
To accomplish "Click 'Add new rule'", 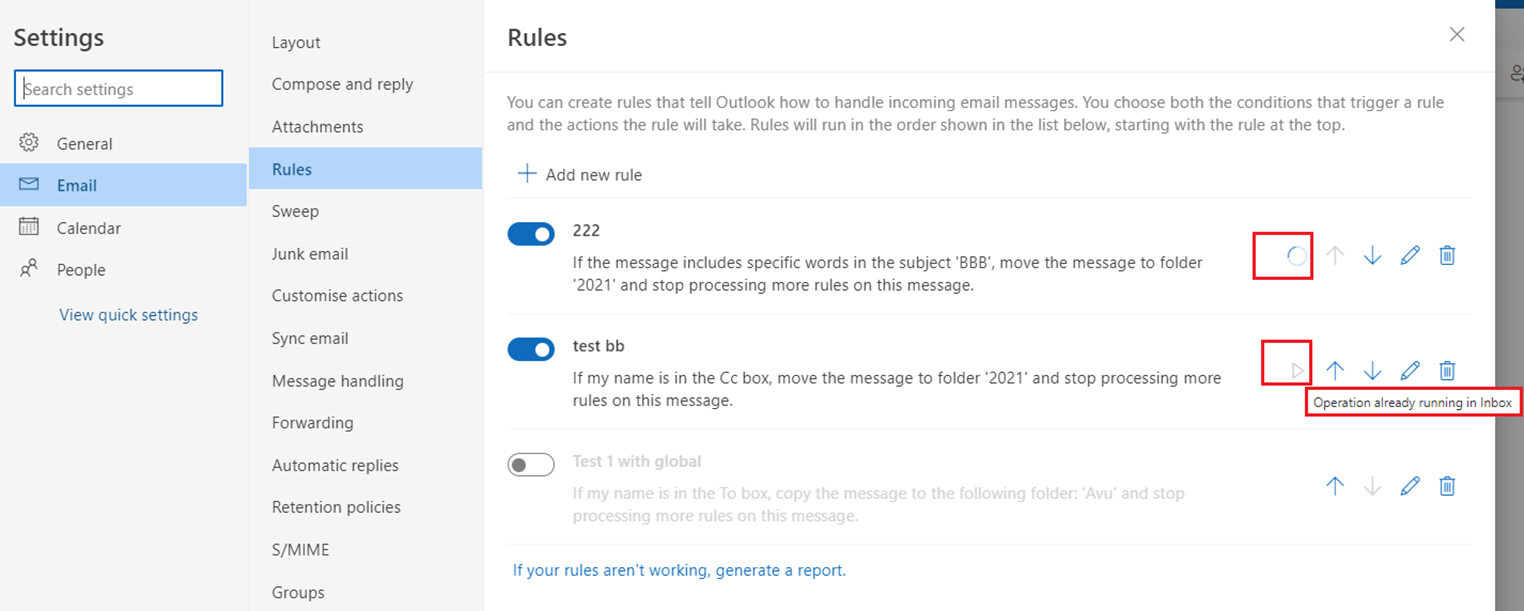I will [579, 173].
